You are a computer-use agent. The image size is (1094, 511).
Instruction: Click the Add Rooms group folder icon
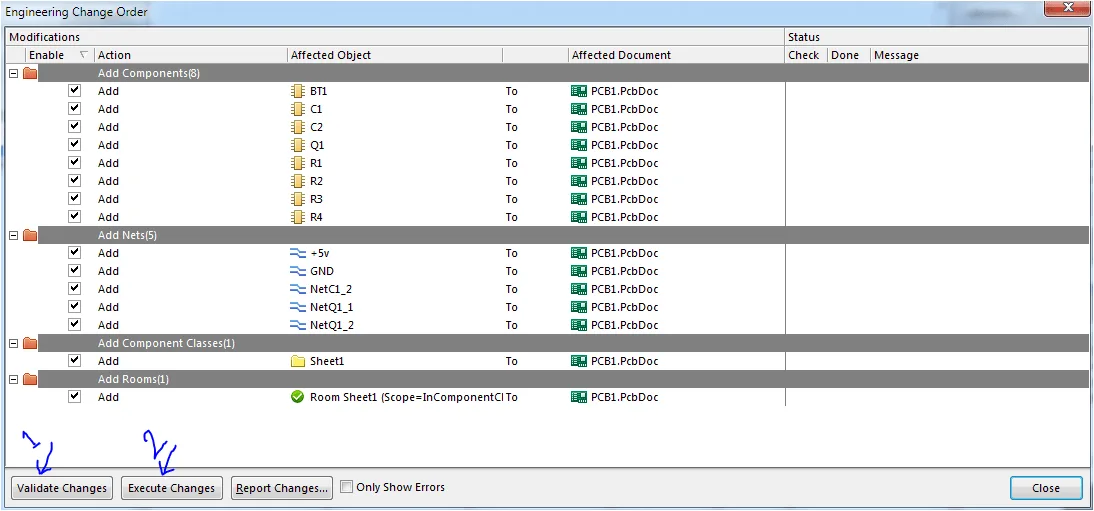click(30, 379)
